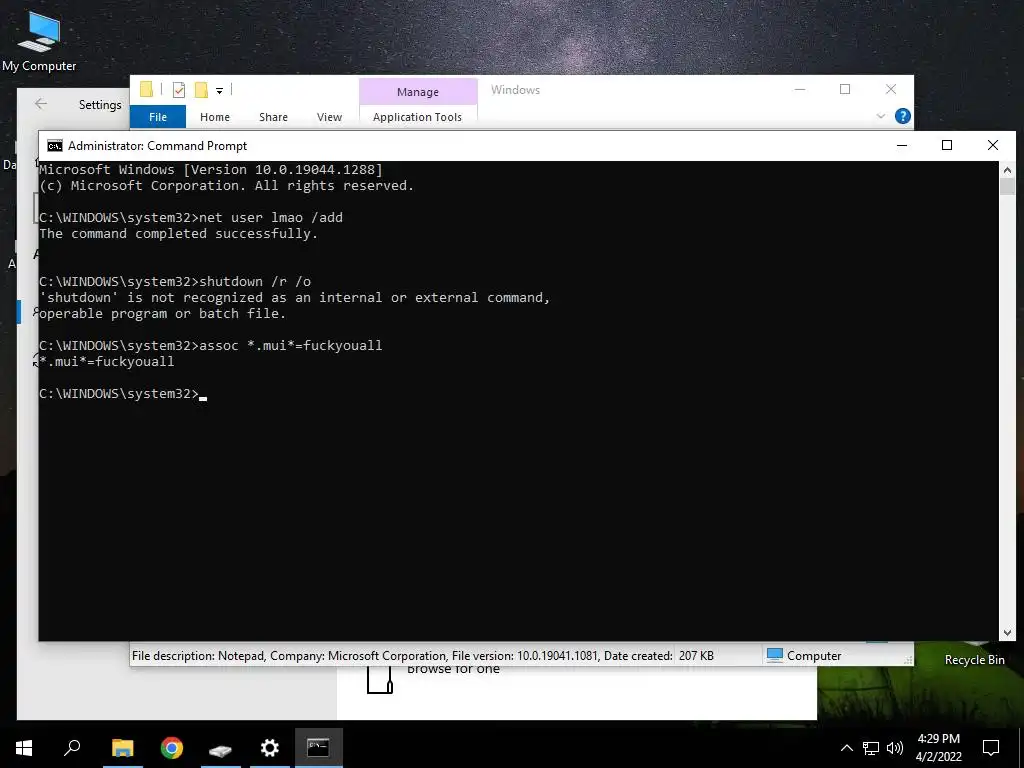Expand the Explorer ribbon chevron
Viewport: 1024px width, 768px height.
(880, 116)
